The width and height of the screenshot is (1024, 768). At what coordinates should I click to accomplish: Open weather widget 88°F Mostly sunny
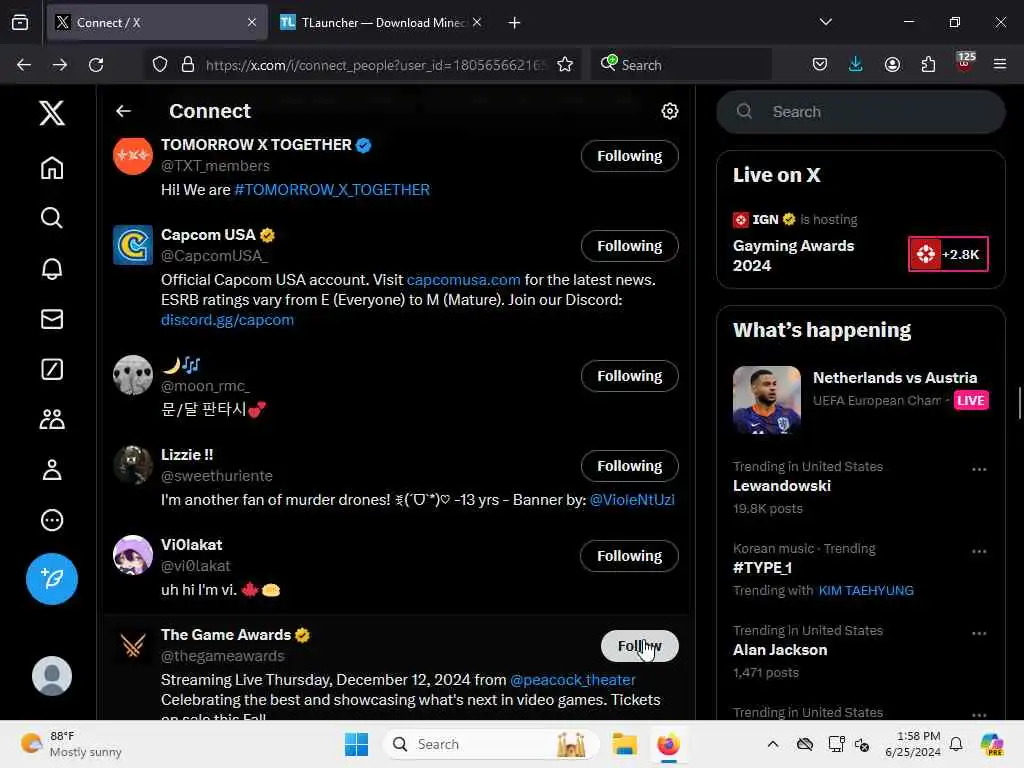(x=71, y=744)
